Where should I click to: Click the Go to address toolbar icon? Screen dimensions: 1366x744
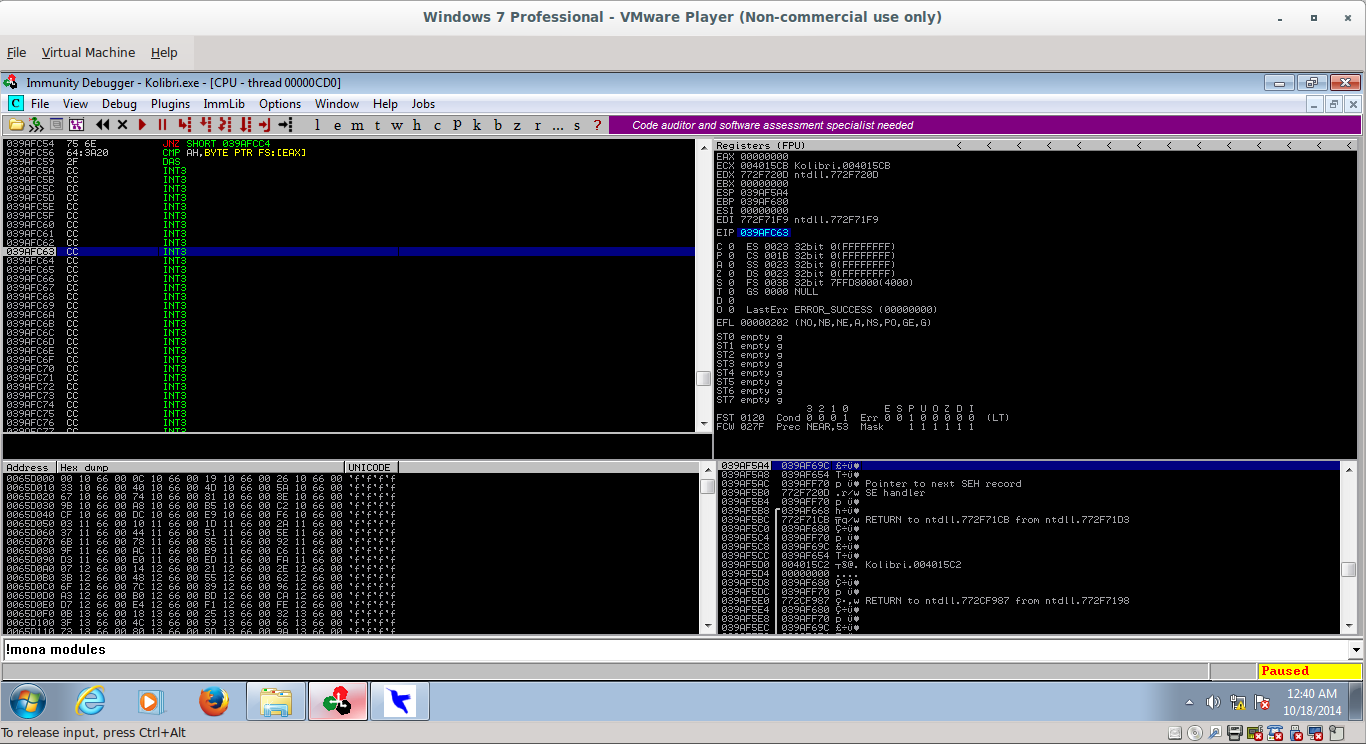point(285,125)
